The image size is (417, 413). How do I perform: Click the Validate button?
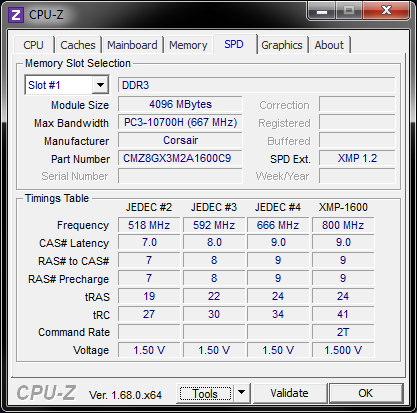tap(289, 393)
